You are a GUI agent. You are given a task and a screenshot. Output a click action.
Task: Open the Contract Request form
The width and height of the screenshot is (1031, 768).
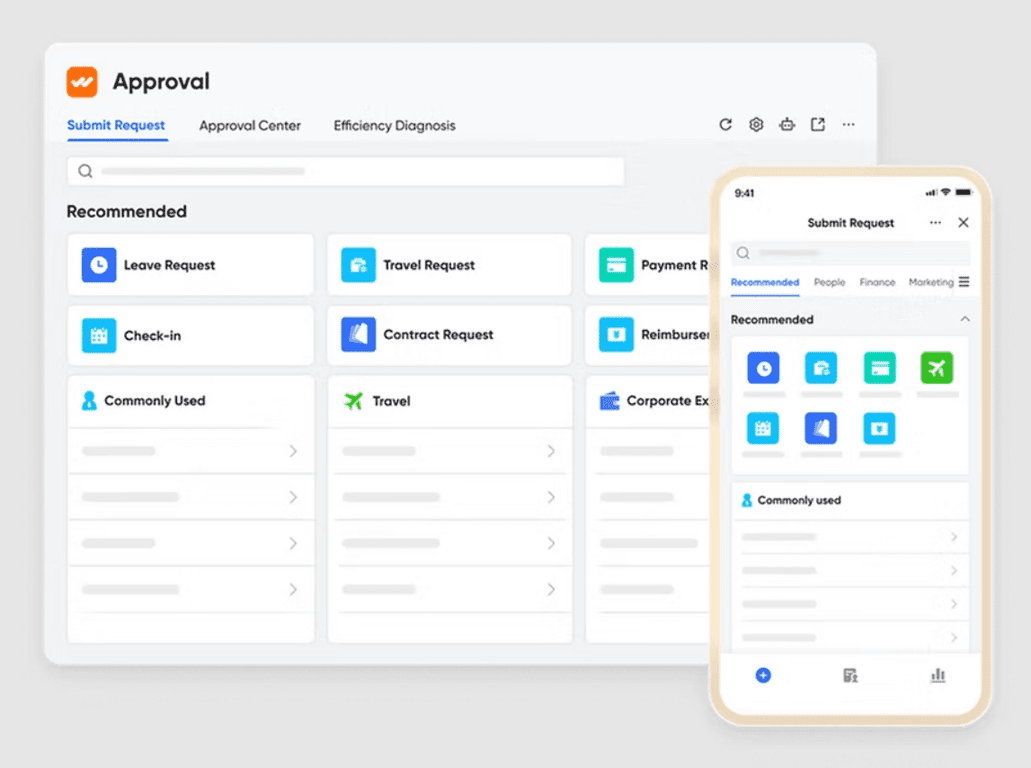(x=449, y=335)
